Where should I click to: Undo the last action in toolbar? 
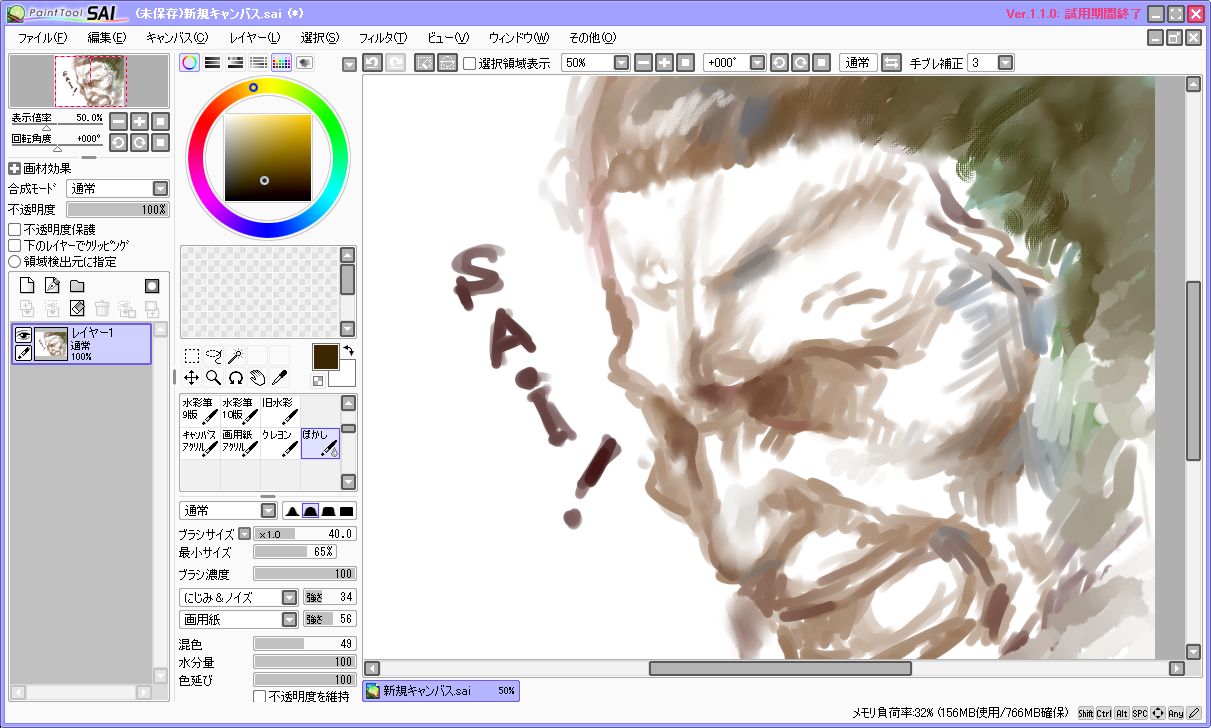pos(372,62)
